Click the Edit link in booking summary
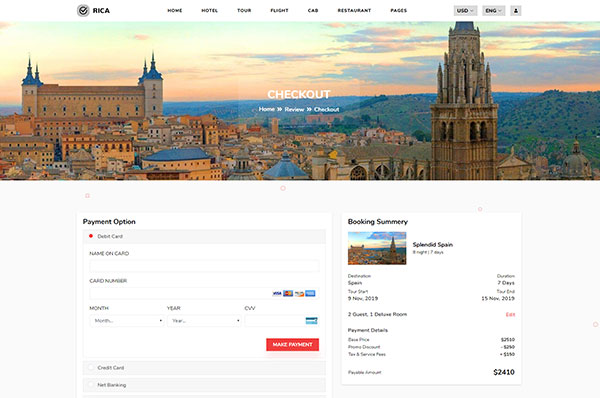This screenshot has height=398, width=600. (x=510, y=315)
